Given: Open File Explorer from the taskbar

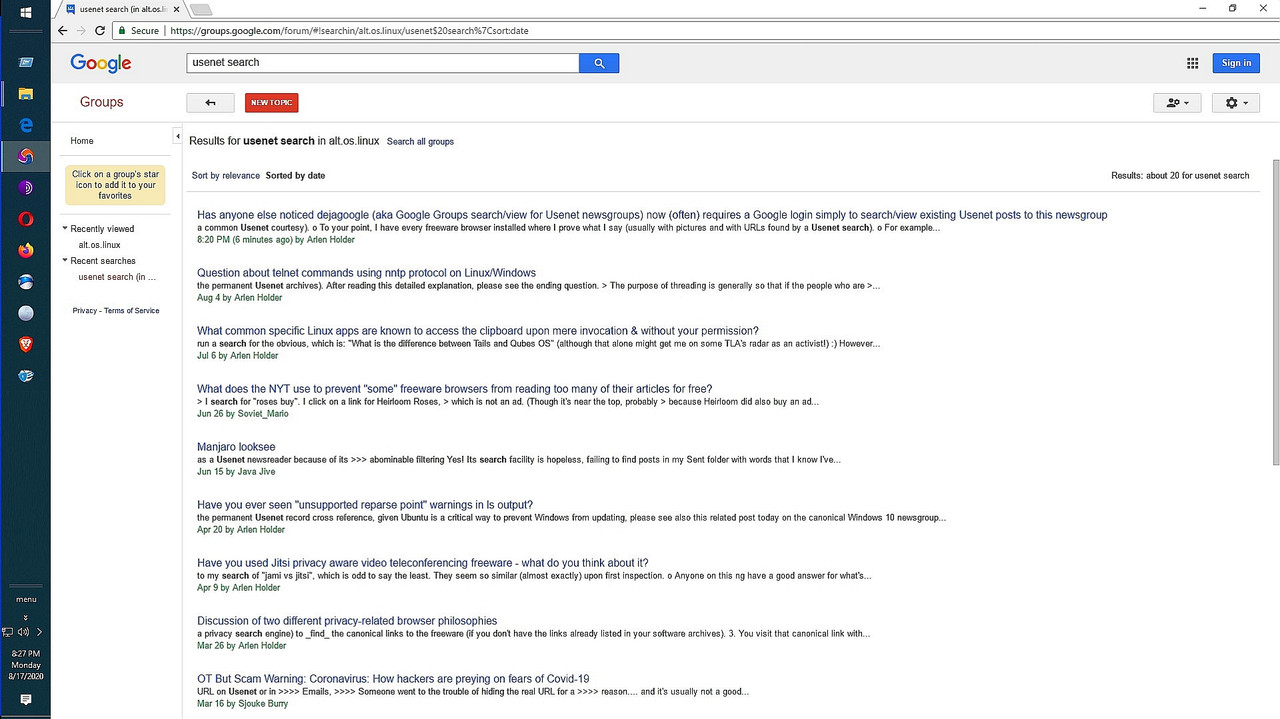Looking at the screenshot, I should pyautogui.click(x=26, y=94).
